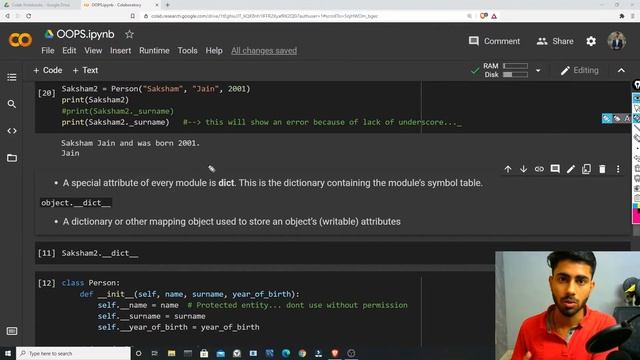
Task: Switch to the OOPS.ipynb Colaboratory tab
Action: point(121,5)
